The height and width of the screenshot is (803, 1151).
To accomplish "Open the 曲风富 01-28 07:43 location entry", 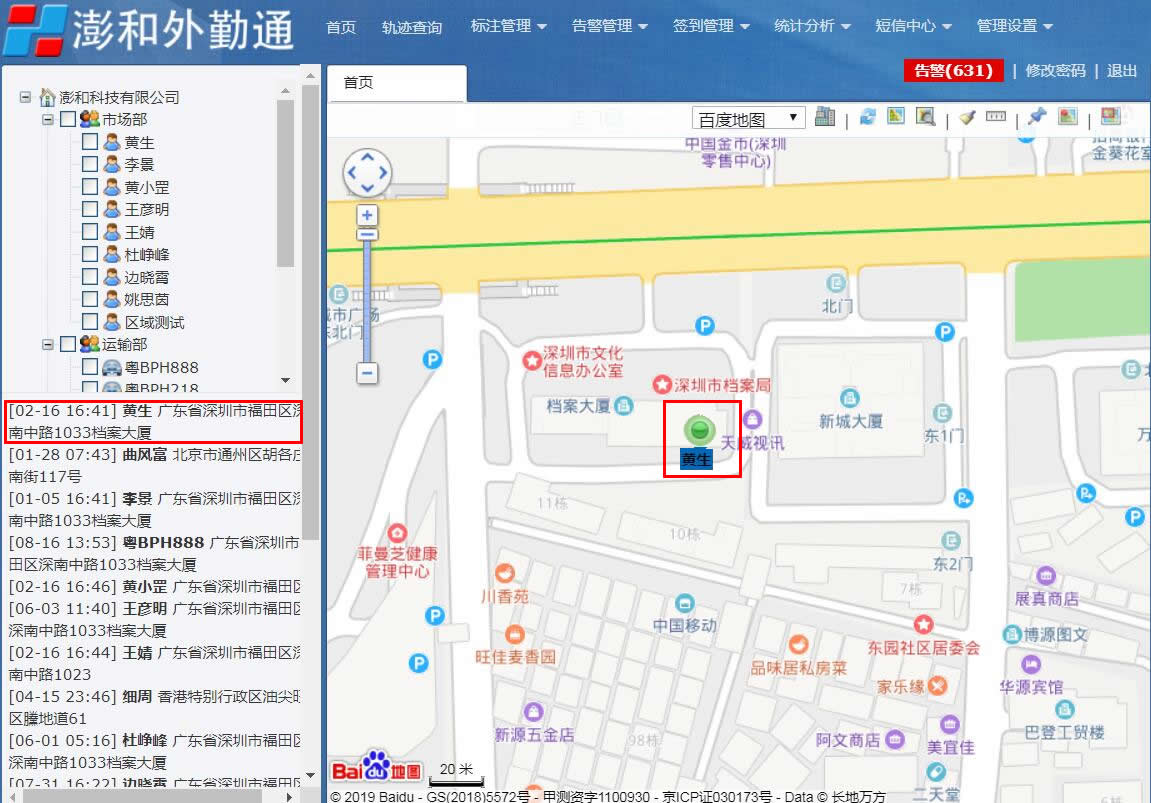I will [155, 465].
